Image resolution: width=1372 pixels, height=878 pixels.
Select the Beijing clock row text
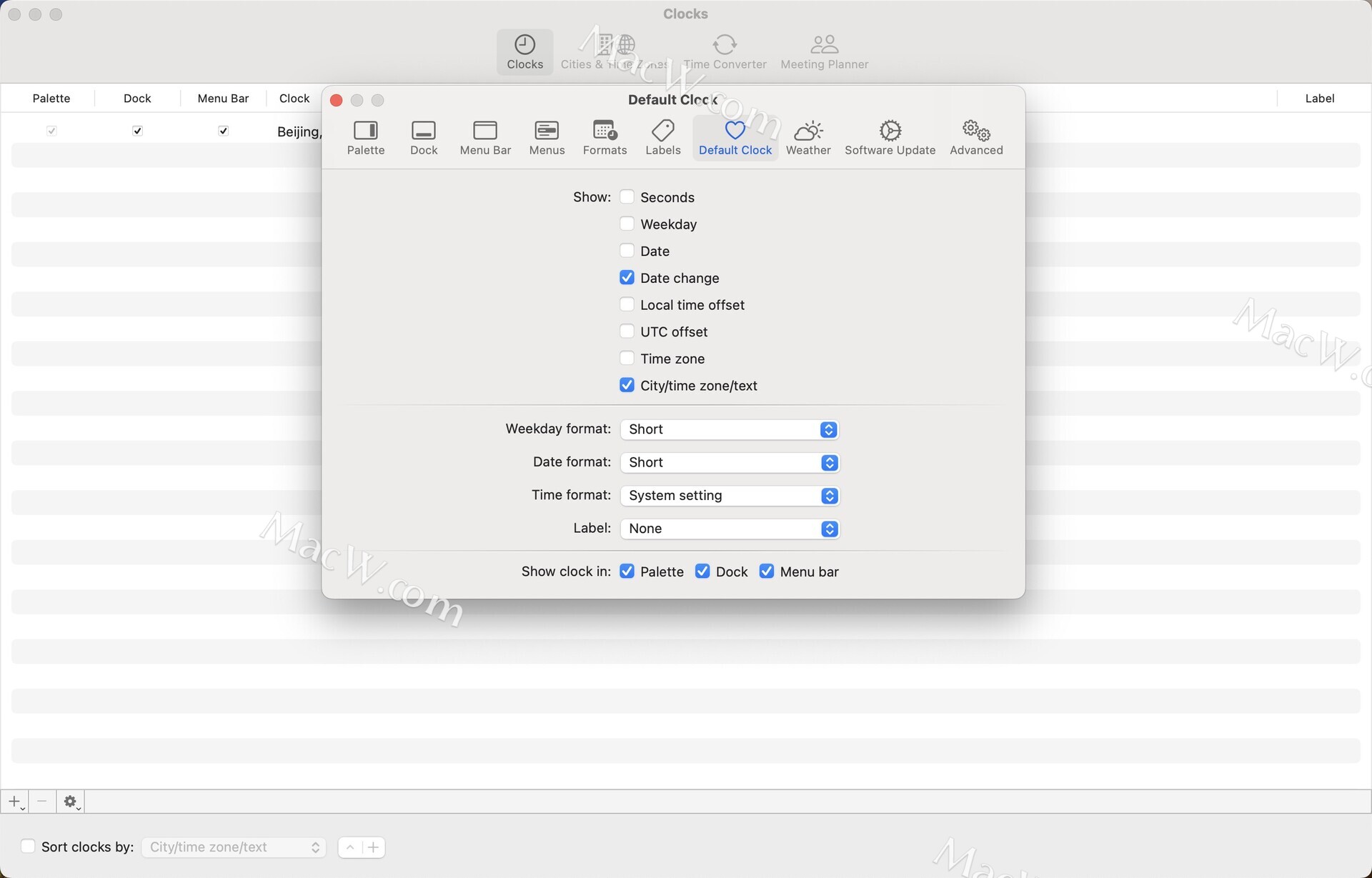point(299,131)
